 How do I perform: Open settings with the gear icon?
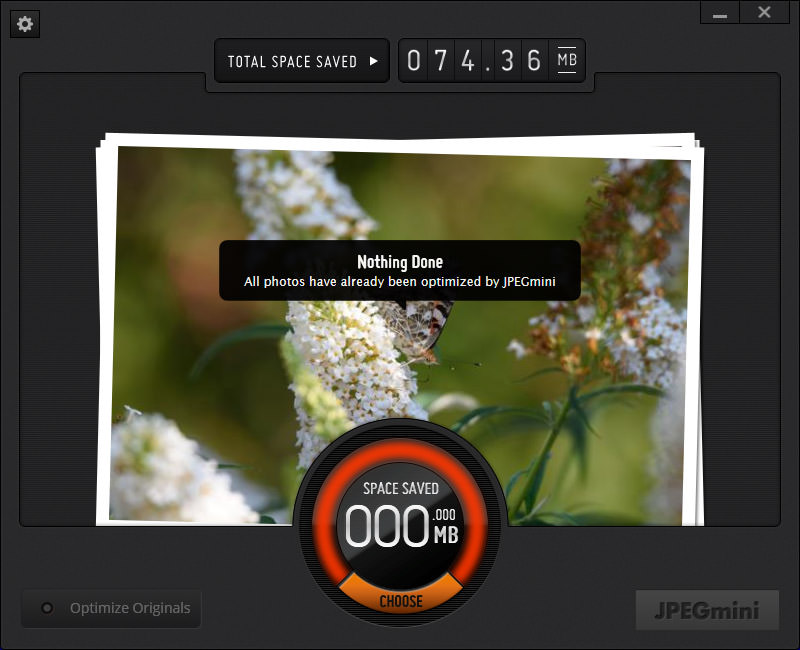[x=25, y=24]
